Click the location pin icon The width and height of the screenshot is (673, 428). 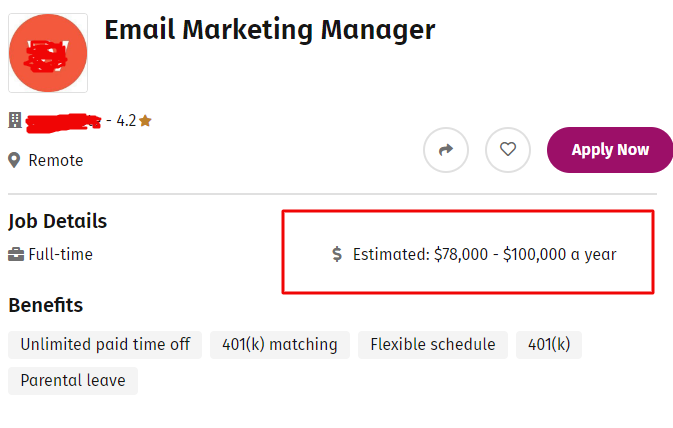click(15, 160)
